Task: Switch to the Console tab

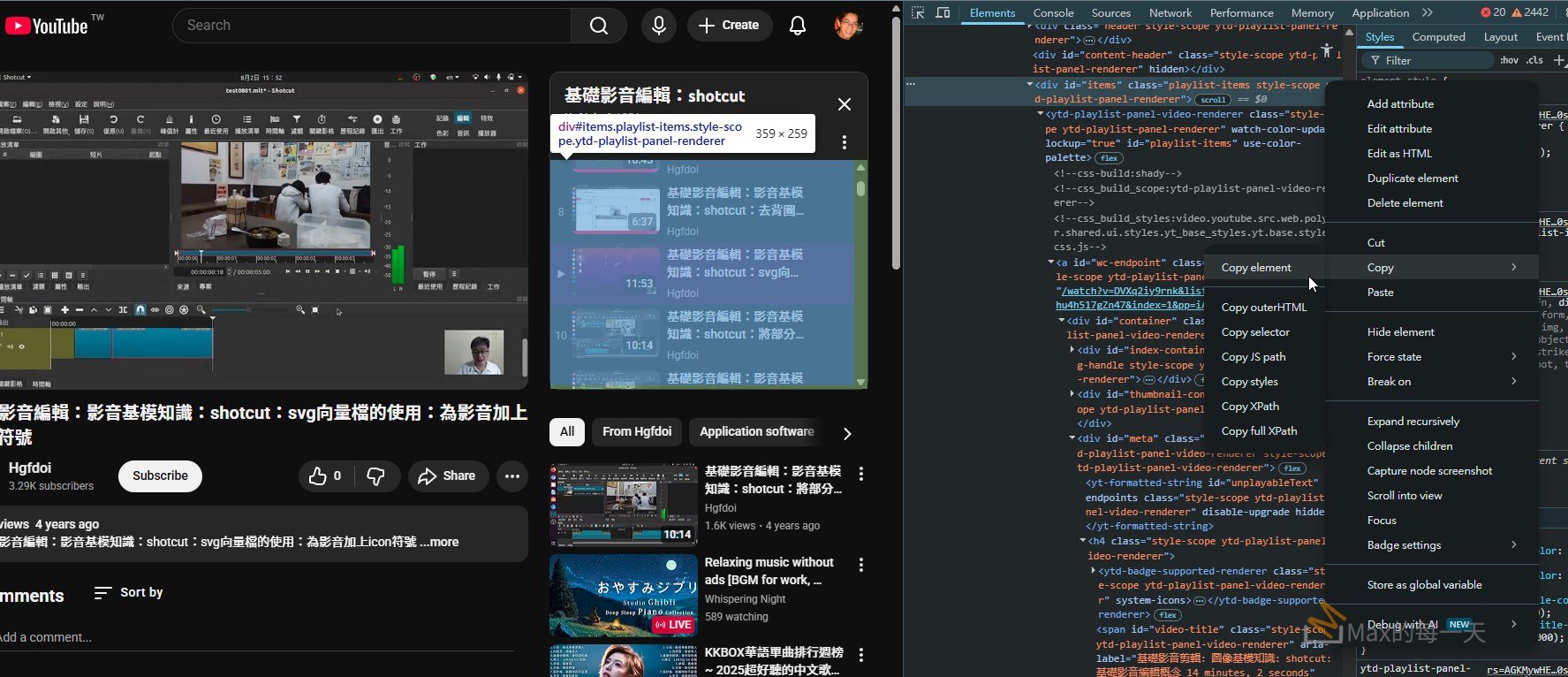Action: tap(1053, 12)
